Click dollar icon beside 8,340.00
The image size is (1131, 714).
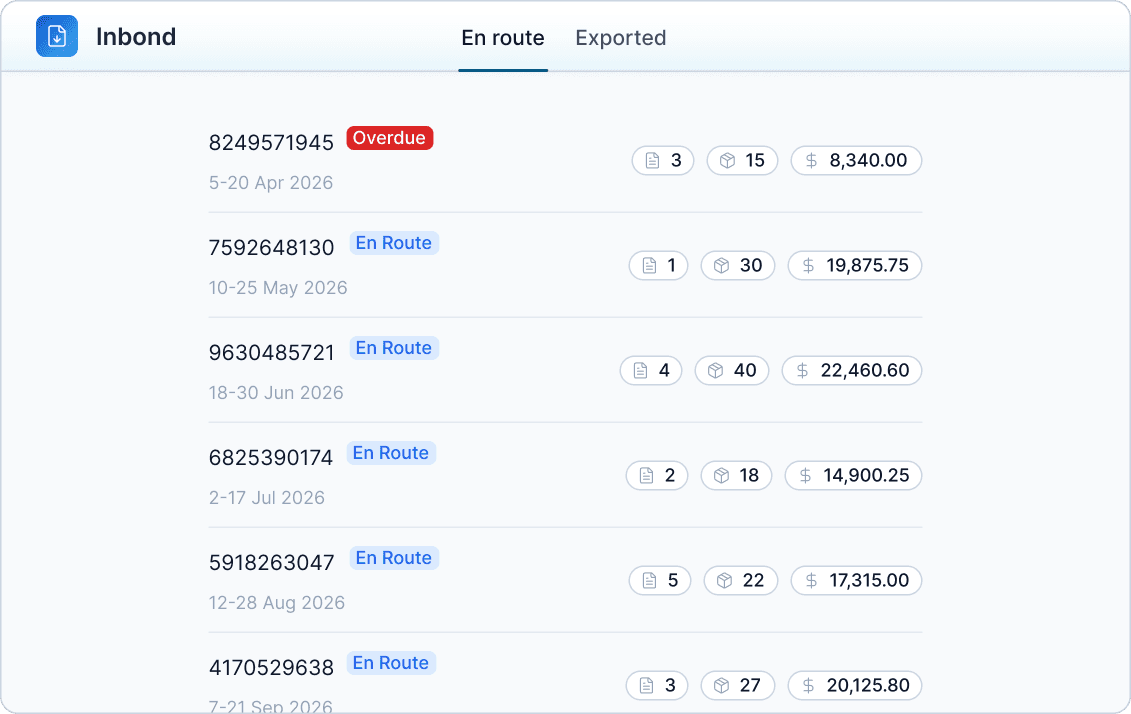(811, 161)
